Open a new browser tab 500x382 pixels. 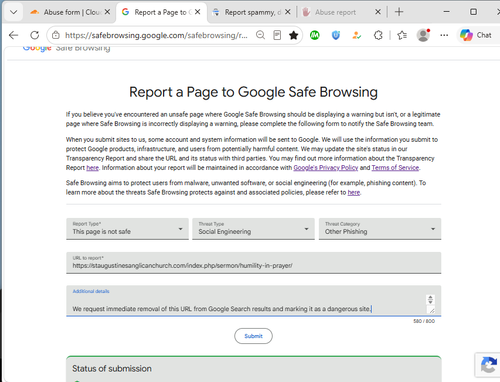pyautogui.click(x=399, y=12)
